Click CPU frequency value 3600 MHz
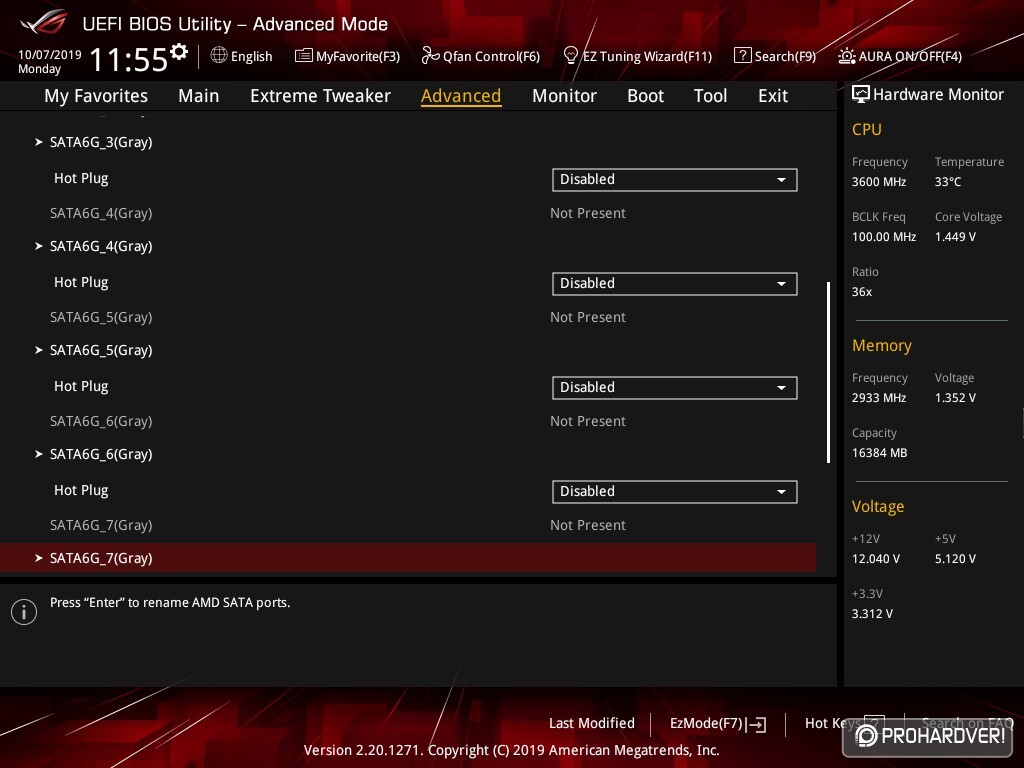 point(878,182)
